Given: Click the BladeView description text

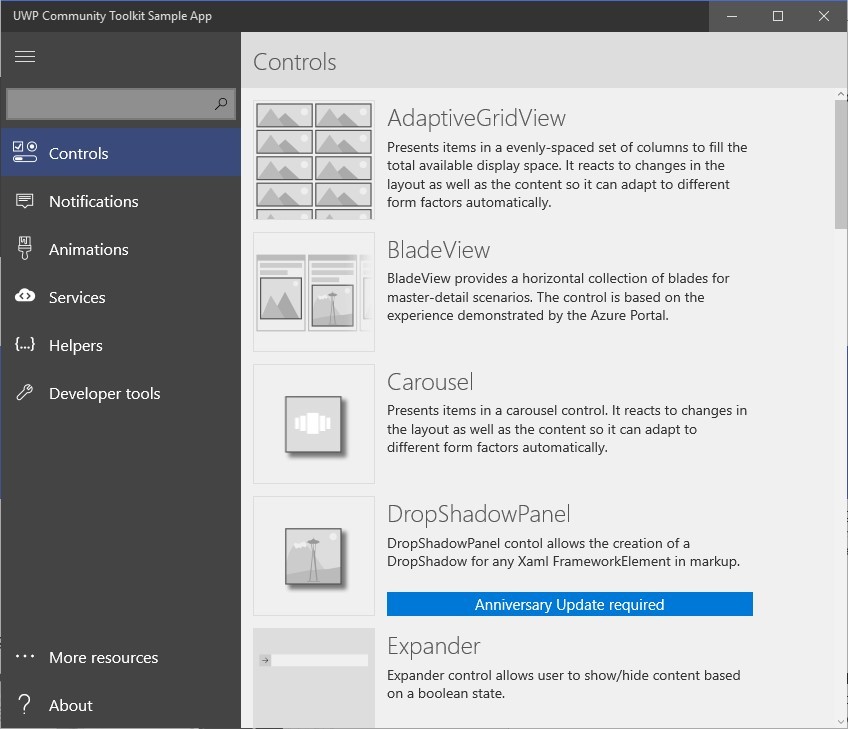Looking at the screenshot, I should point(558,297).
